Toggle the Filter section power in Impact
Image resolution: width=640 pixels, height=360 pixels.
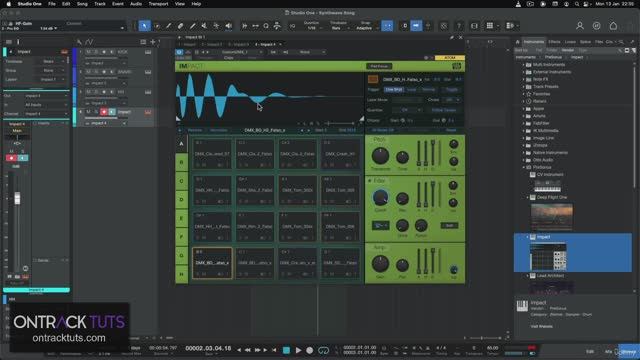pos(370,180)
